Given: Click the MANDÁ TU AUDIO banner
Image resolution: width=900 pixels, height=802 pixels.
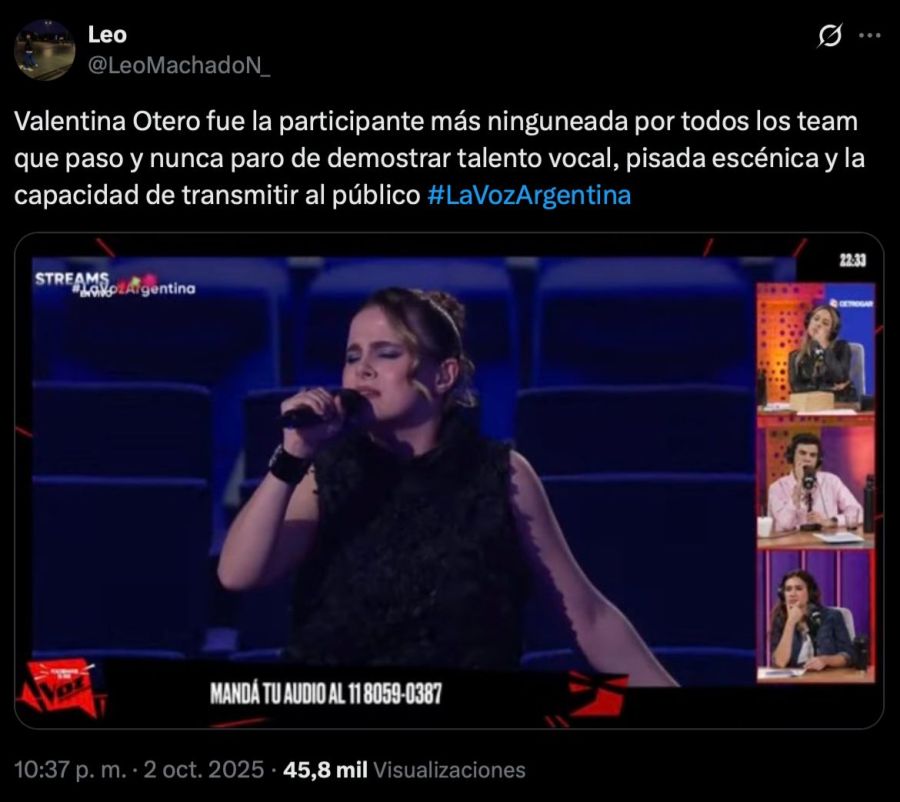Looking at the screenshot, I should 326,693.
